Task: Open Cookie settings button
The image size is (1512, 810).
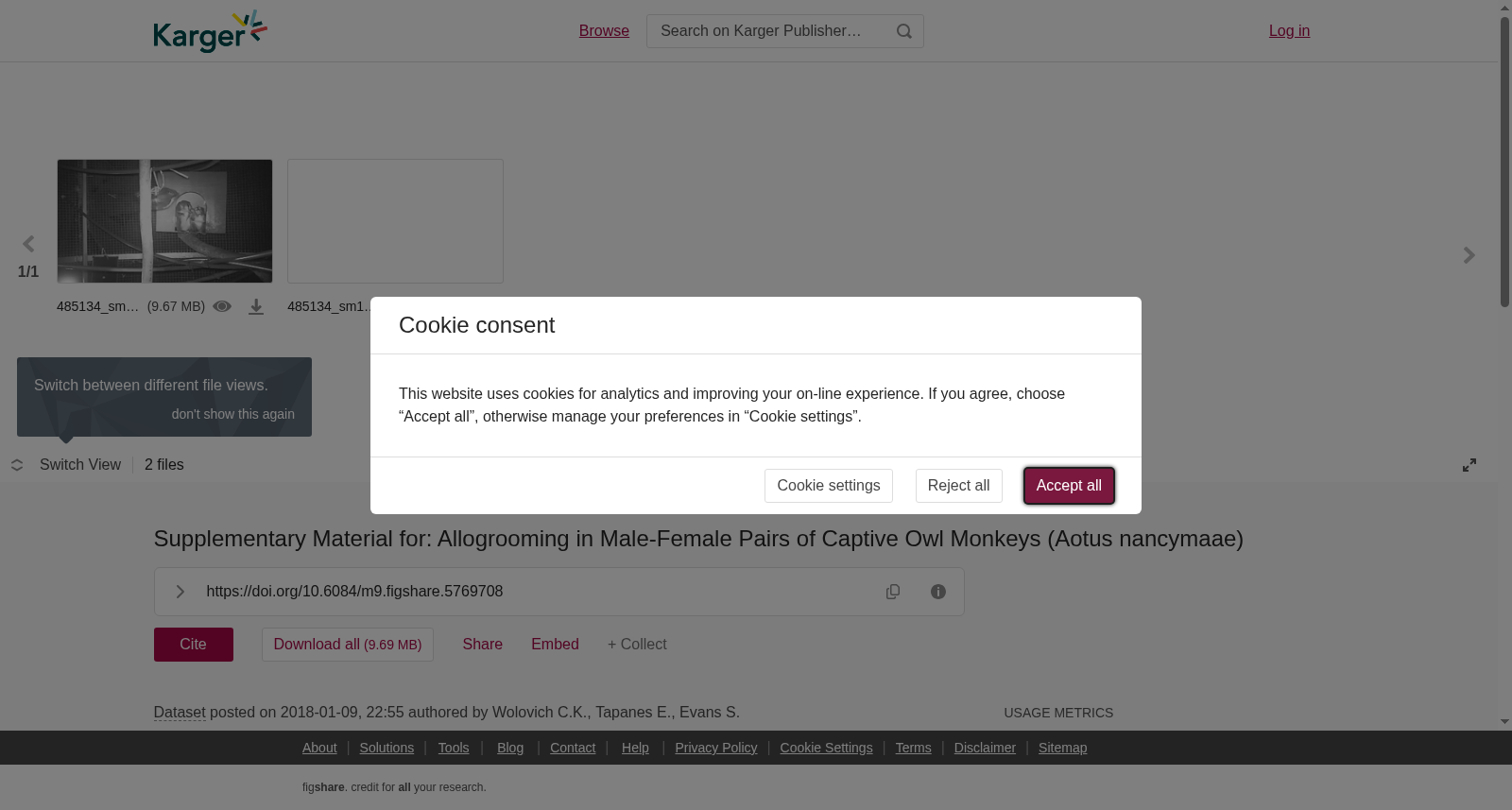Action: [x=829, y=486]
